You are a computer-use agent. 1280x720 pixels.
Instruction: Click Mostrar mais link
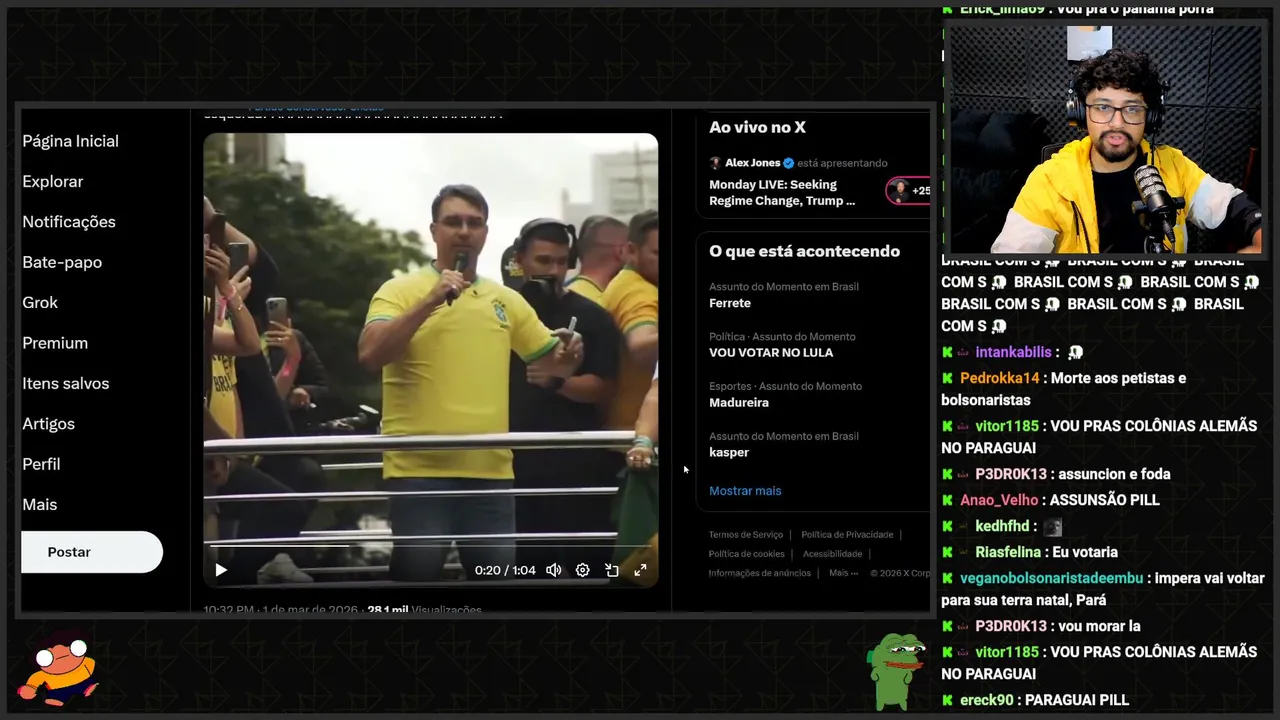tap(745, 491)
